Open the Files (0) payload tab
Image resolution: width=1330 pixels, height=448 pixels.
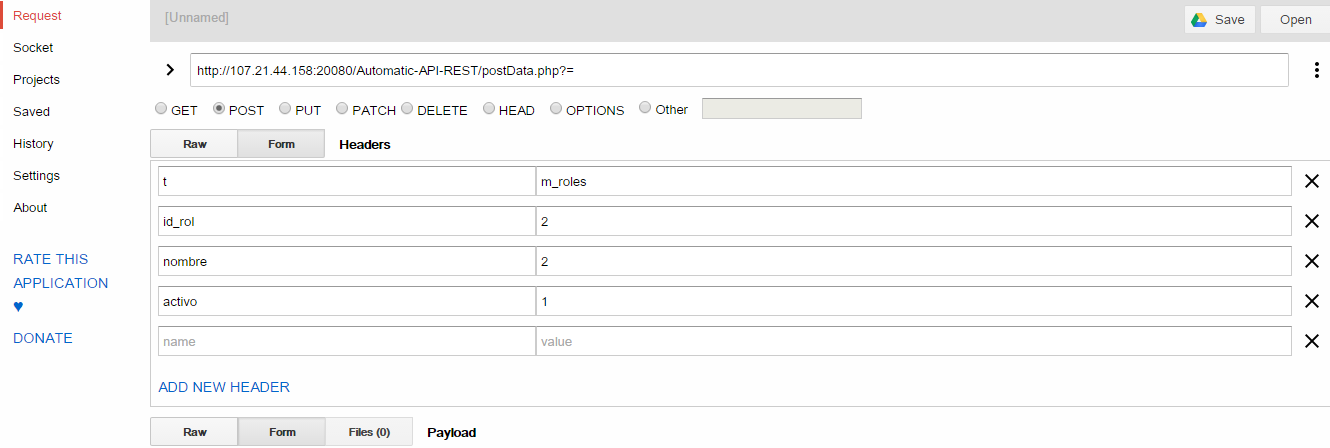[x=368, y=432]
